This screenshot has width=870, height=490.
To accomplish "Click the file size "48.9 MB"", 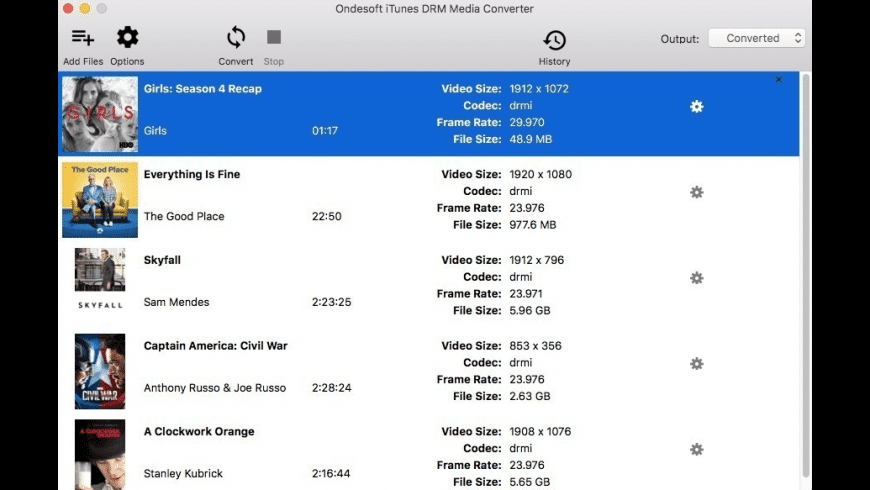I will tap(530, 139).
